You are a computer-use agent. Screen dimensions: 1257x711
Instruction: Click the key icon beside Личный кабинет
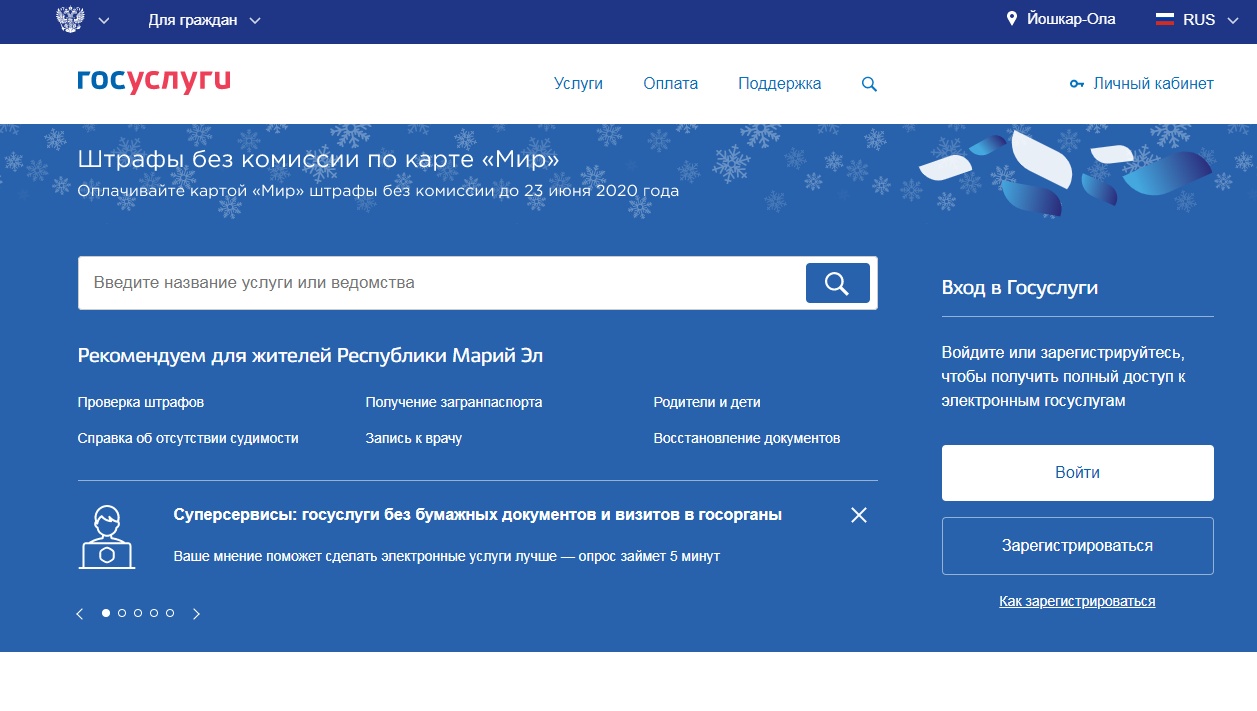(x=1077, y=85)
